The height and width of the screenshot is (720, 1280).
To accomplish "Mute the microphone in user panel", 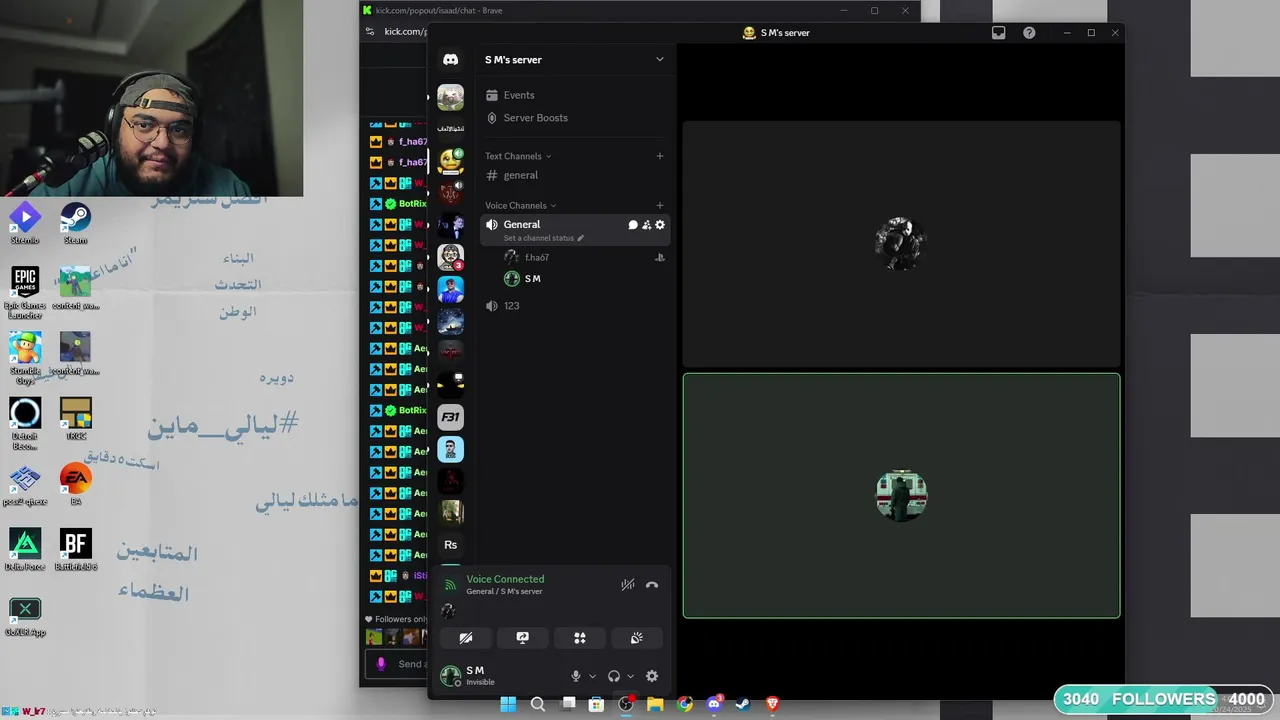I will (576, 676).
